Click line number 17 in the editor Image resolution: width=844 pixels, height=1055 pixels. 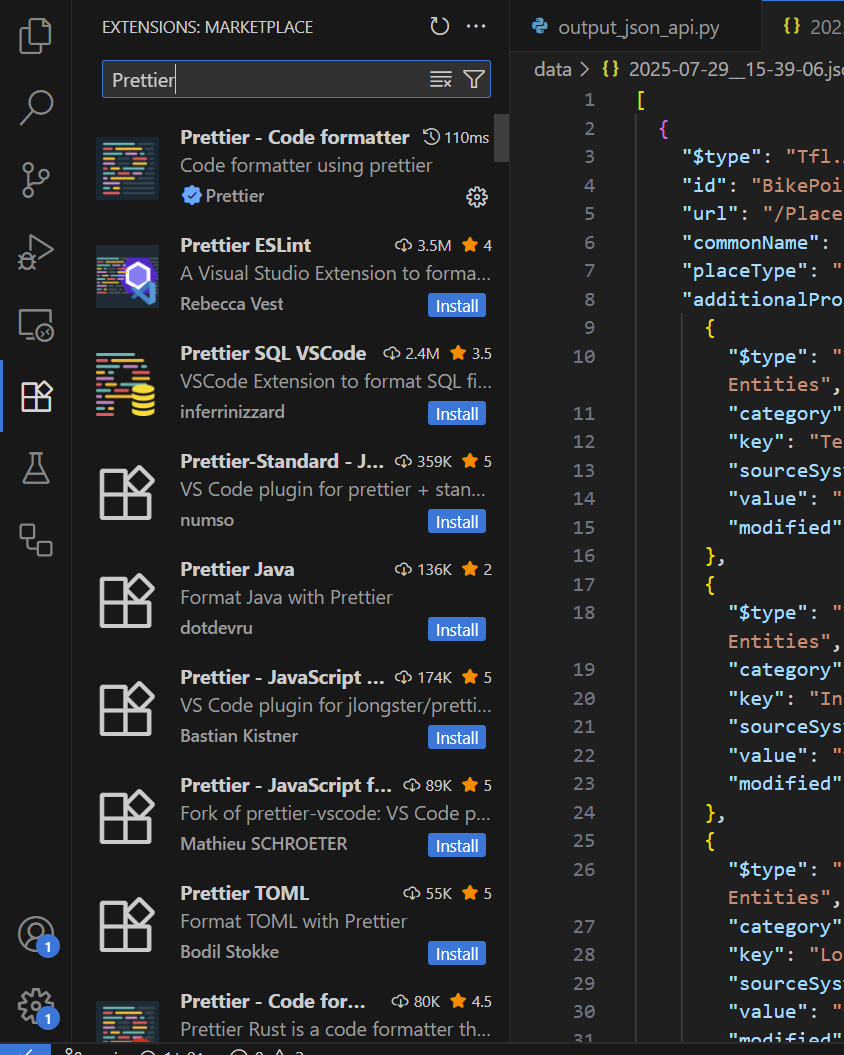584,585
